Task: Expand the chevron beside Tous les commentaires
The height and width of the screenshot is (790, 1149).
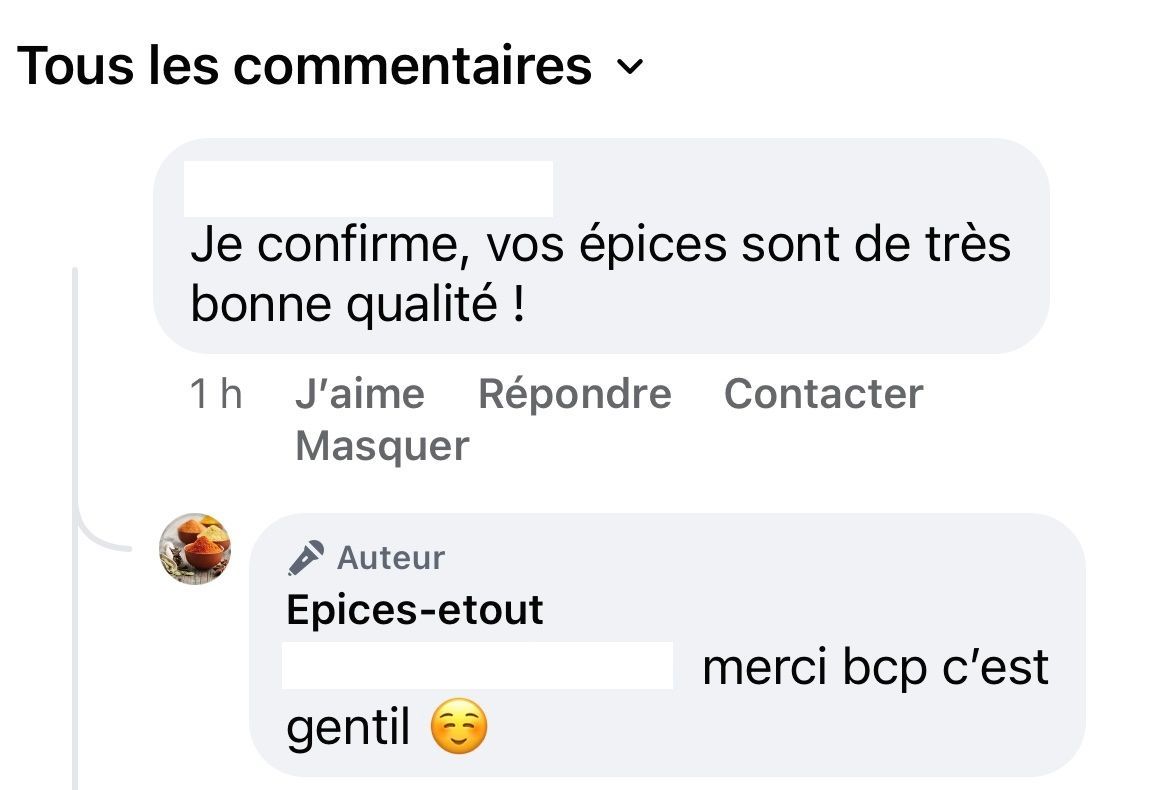Action: [630, 67]
